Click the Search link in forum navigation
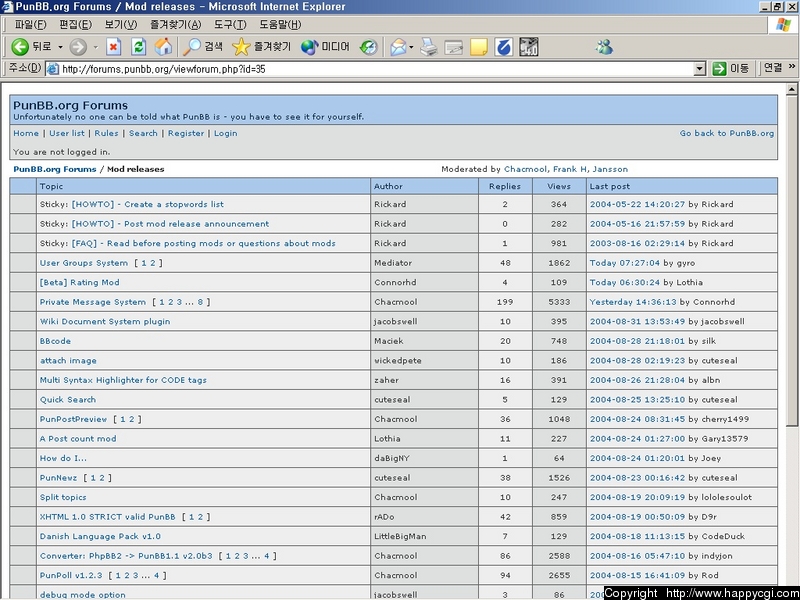The image size is (800, 600). (143, 133)
